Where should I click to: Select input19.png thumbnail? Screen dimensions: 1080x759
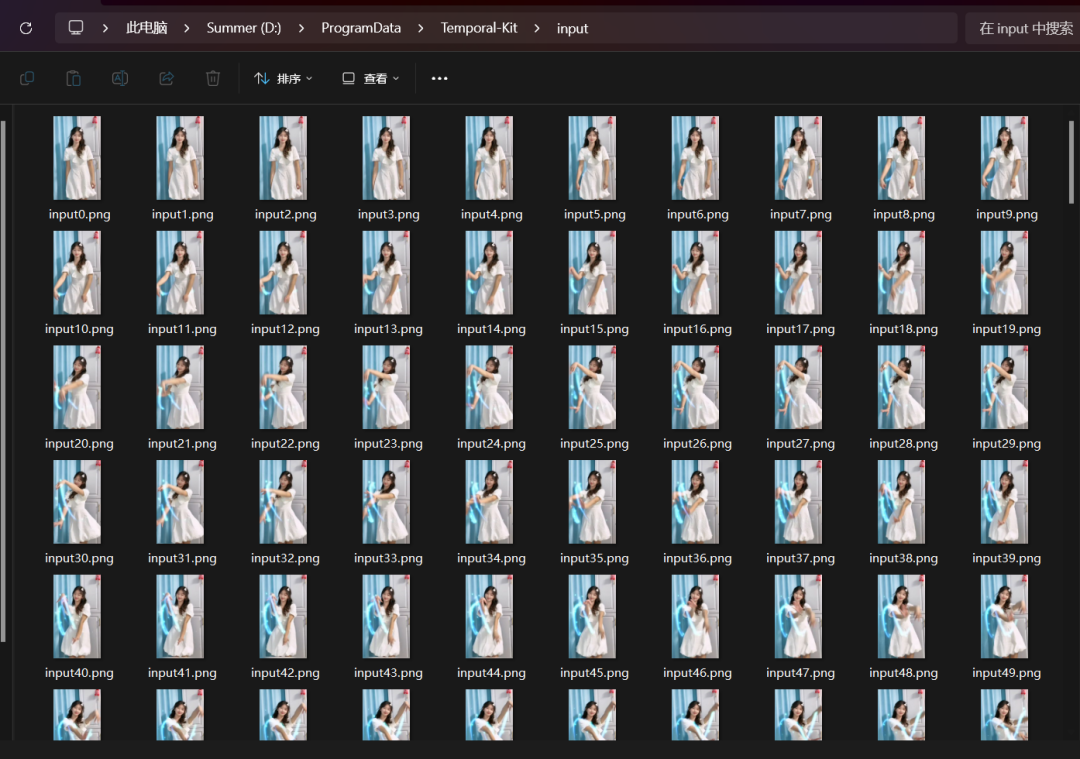tap(1005, 273)
